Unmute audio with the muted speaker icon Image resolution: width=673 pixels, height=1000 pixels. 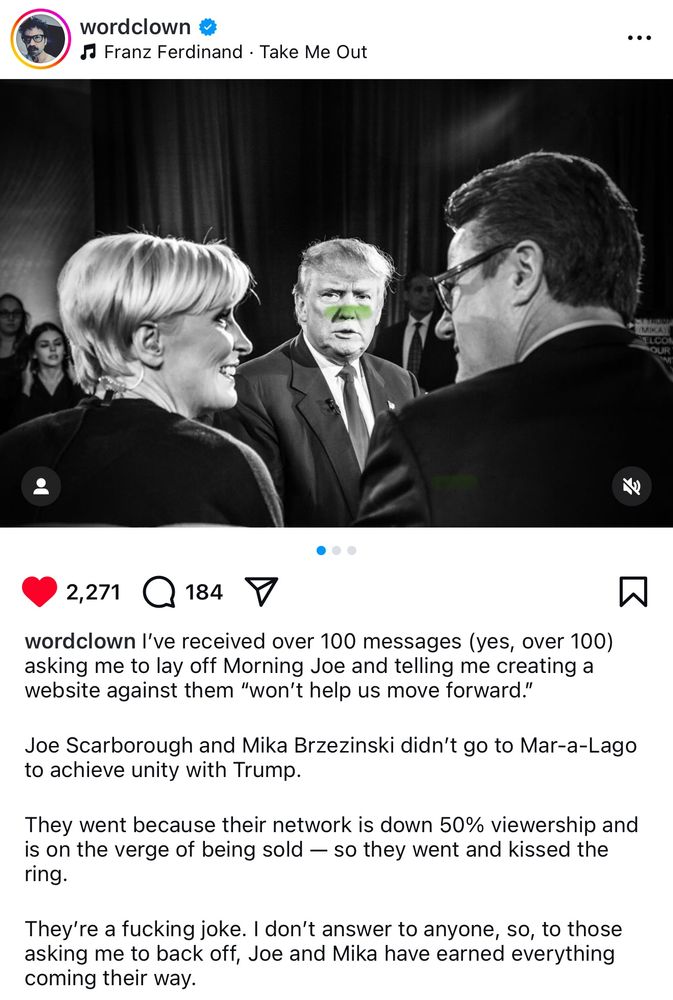(632, 487)
